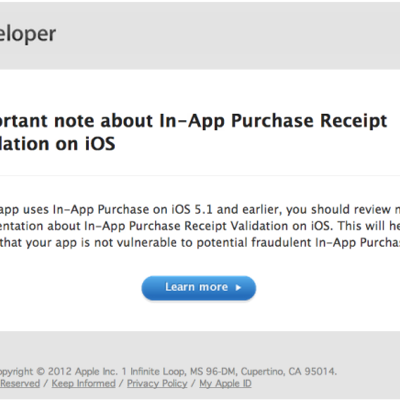
Task: Click 'Receipt Validation on iOS' in paragraph
Action: 258,226
